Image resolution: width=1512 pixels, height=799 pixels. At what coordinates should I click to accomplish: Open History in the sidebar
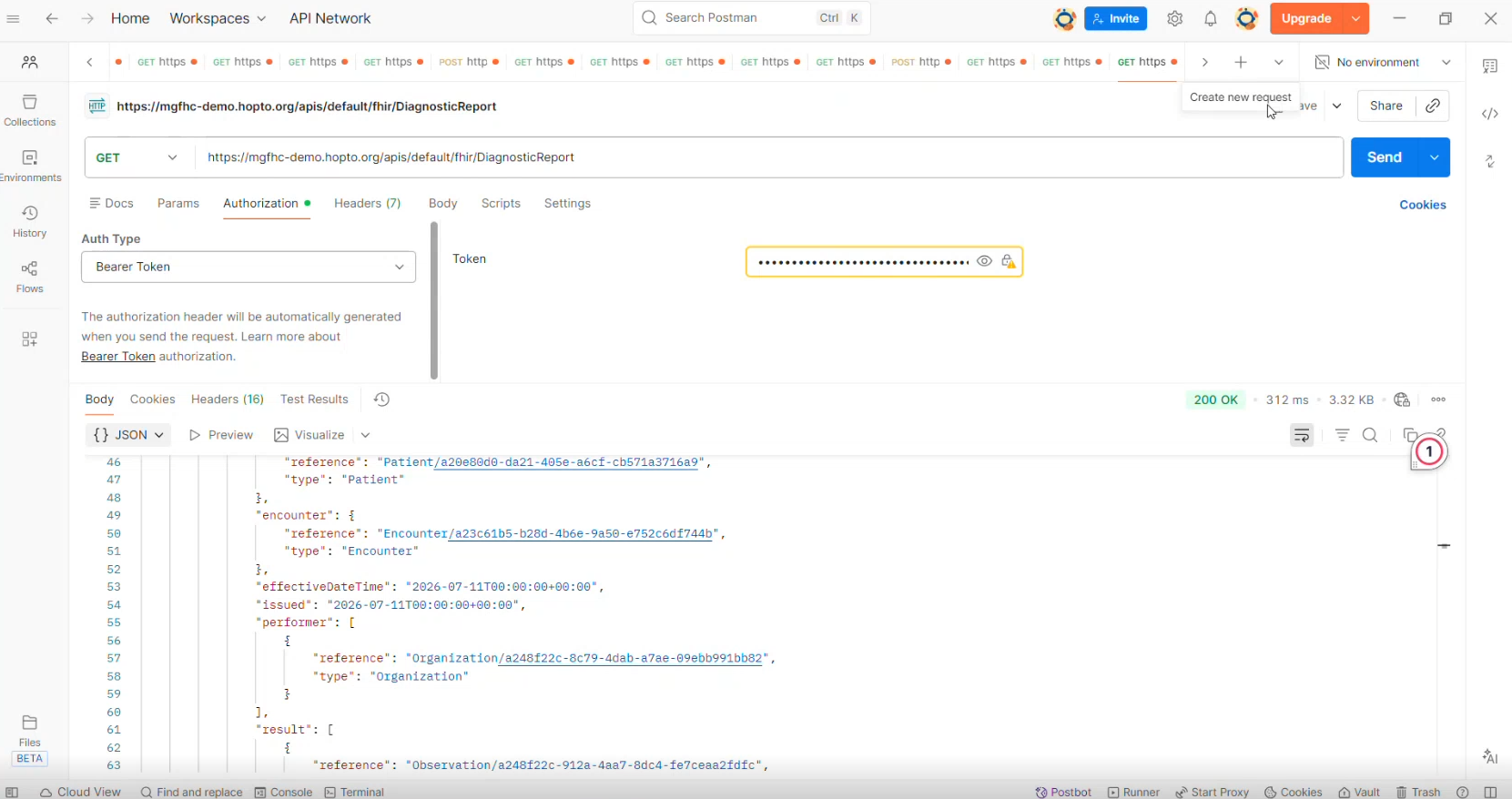pos(30,221)
